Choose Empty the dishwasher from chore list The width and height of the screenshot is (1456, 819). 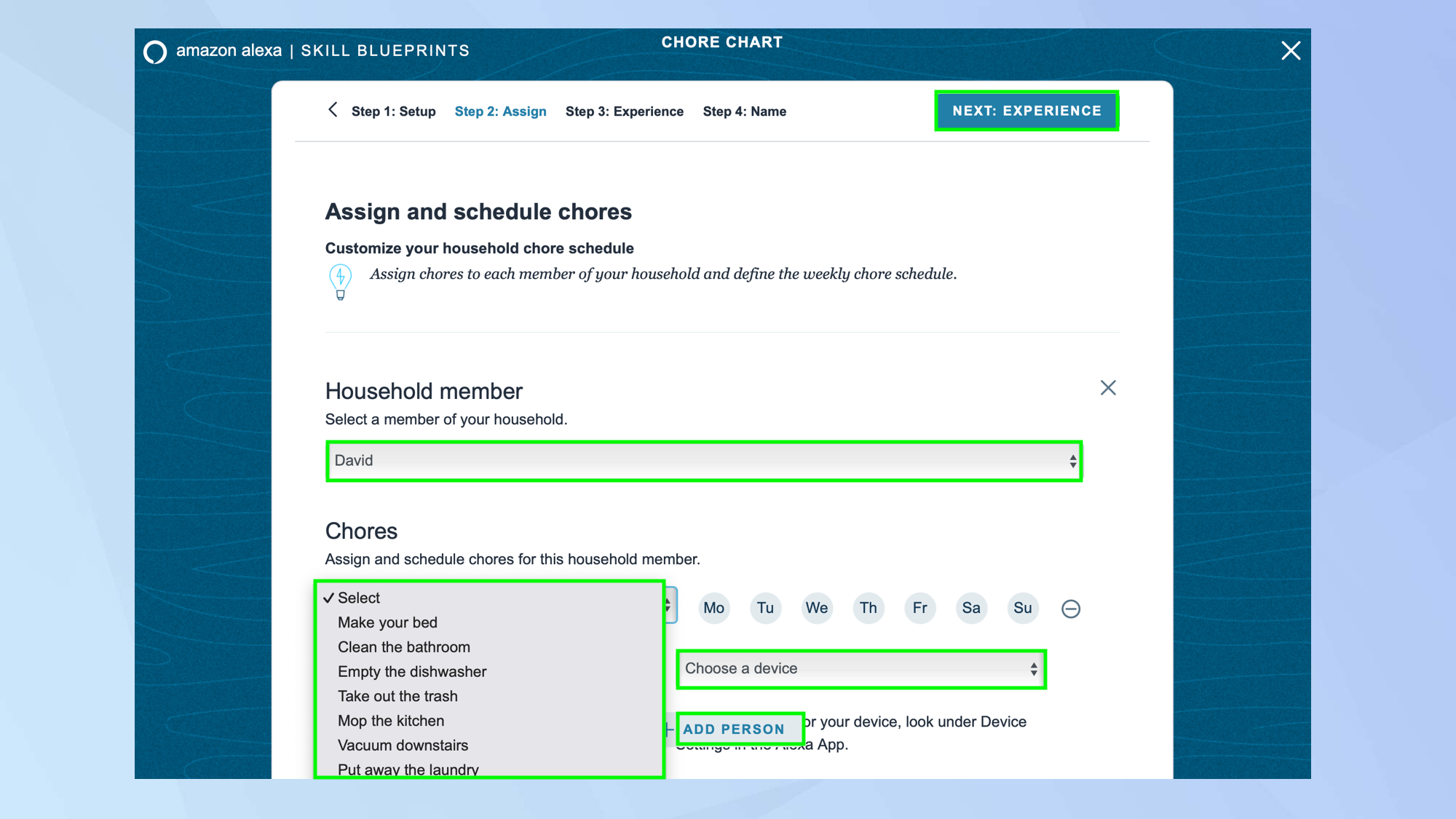(x=412, y=672)
